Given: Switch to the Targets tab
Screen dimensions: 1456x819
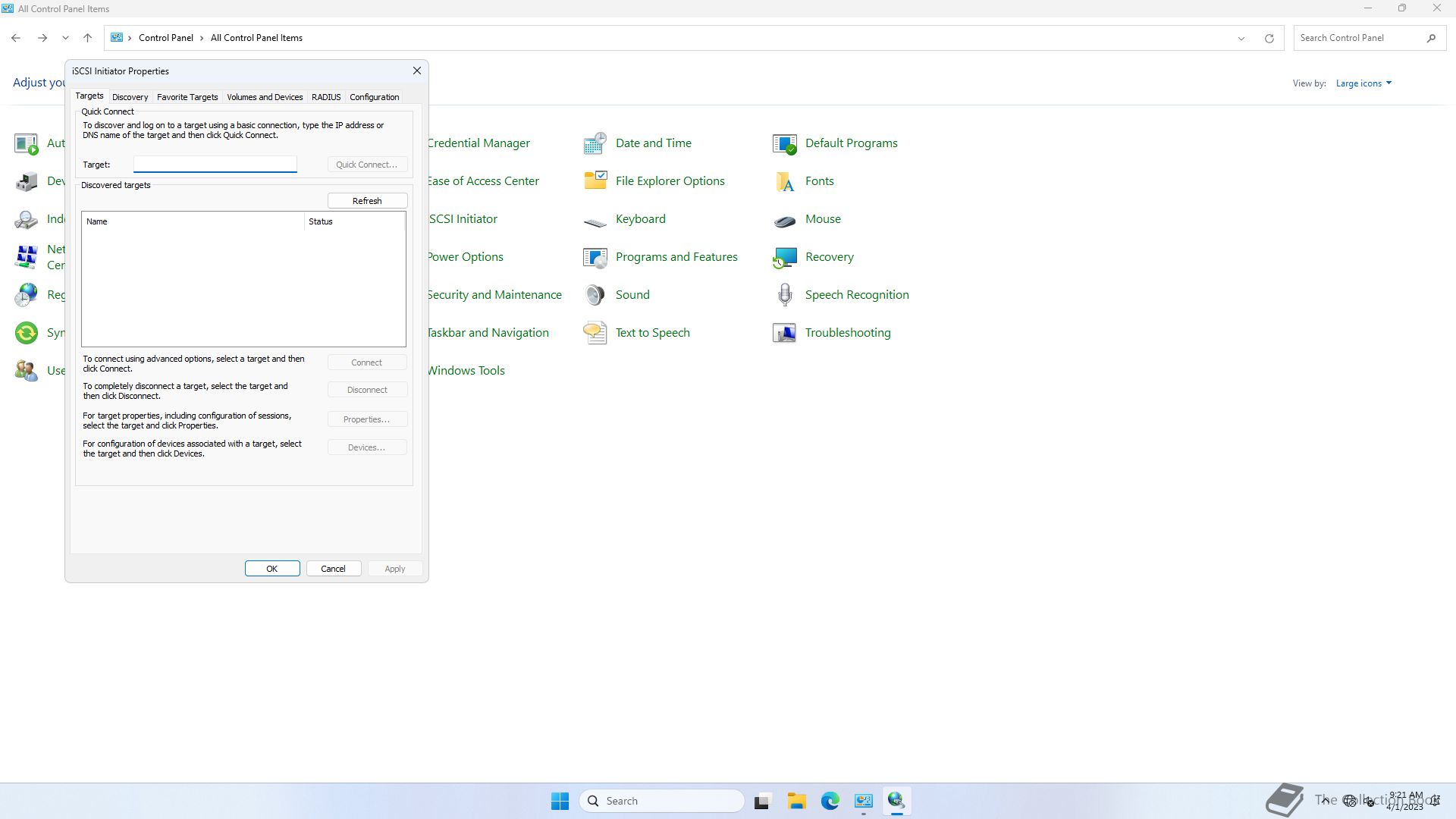Looking at the screenshot, I should click(x=89, y=96).
